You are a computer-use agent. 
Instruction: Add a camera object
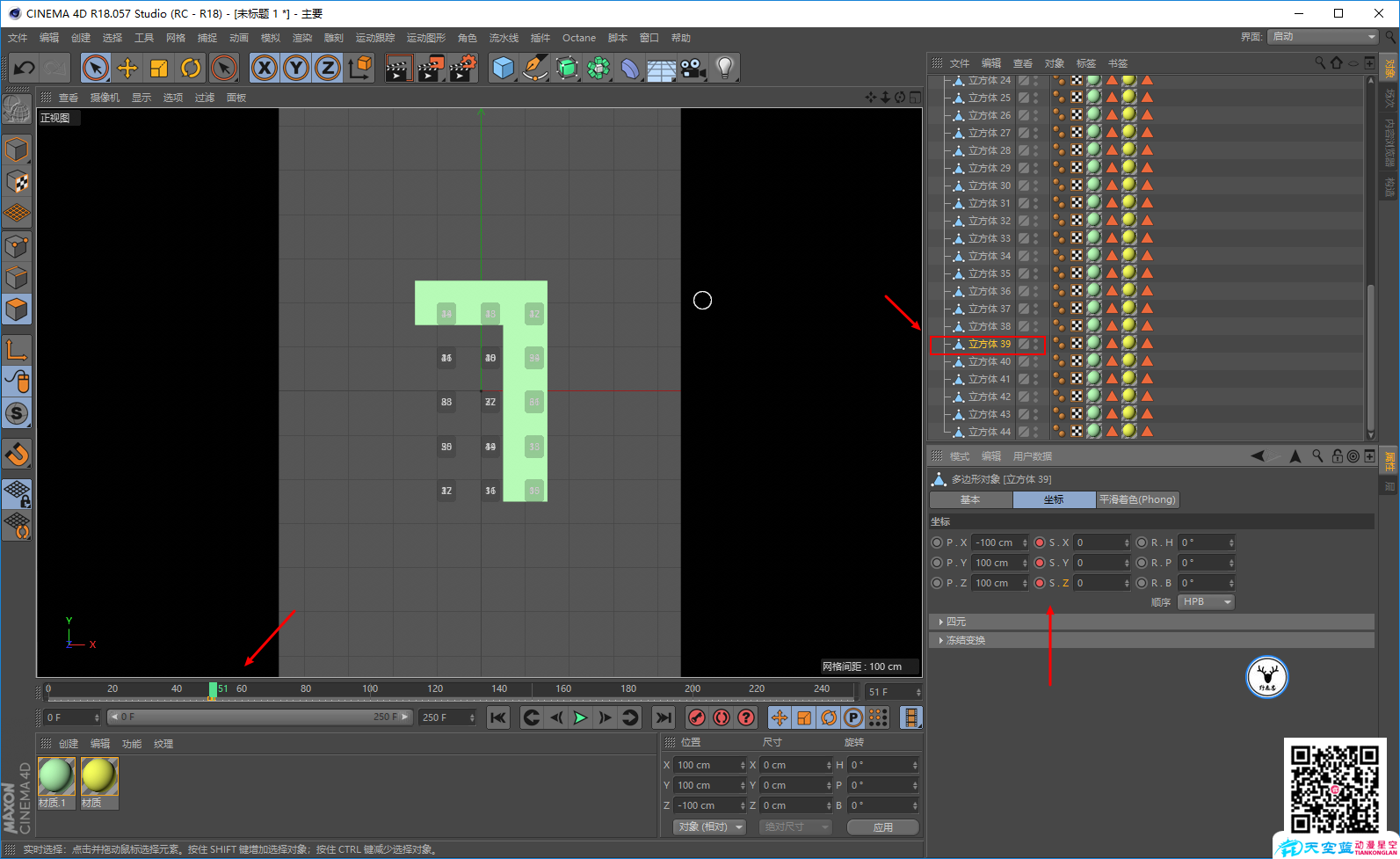[693, 68]
